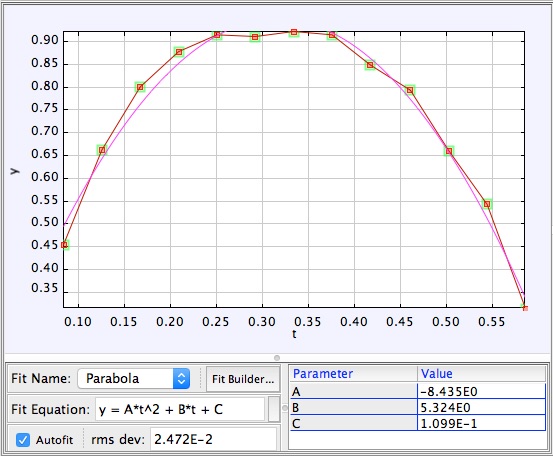Open the Fit Name Parabola dropdown

[x=134, y=379]
